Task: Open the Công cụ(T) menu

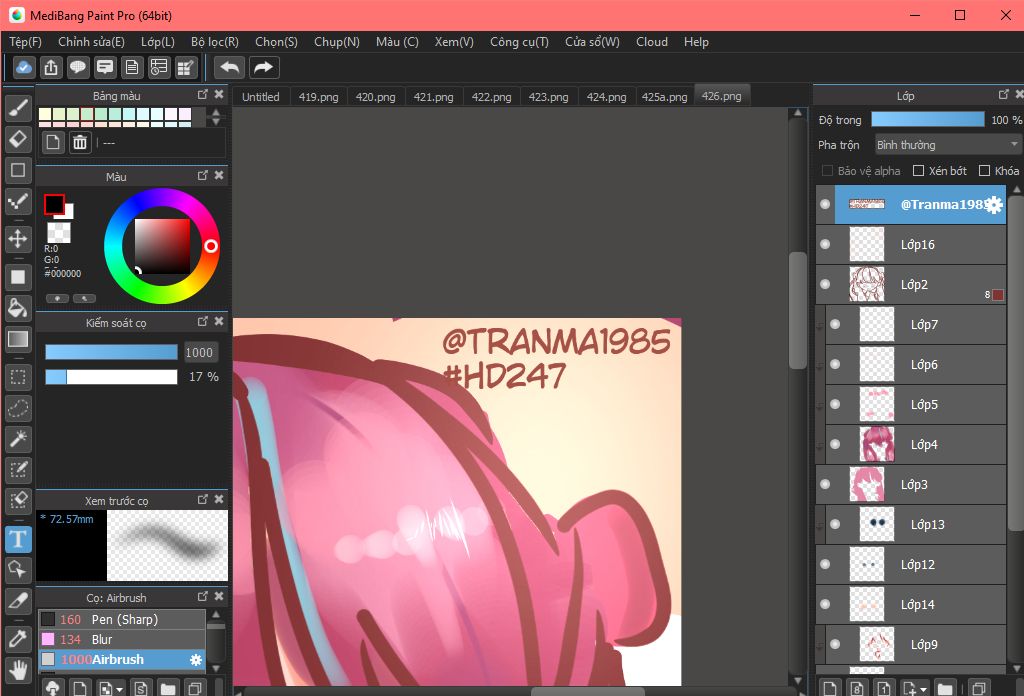Action: pyautogui.click(x=519, y=42)
